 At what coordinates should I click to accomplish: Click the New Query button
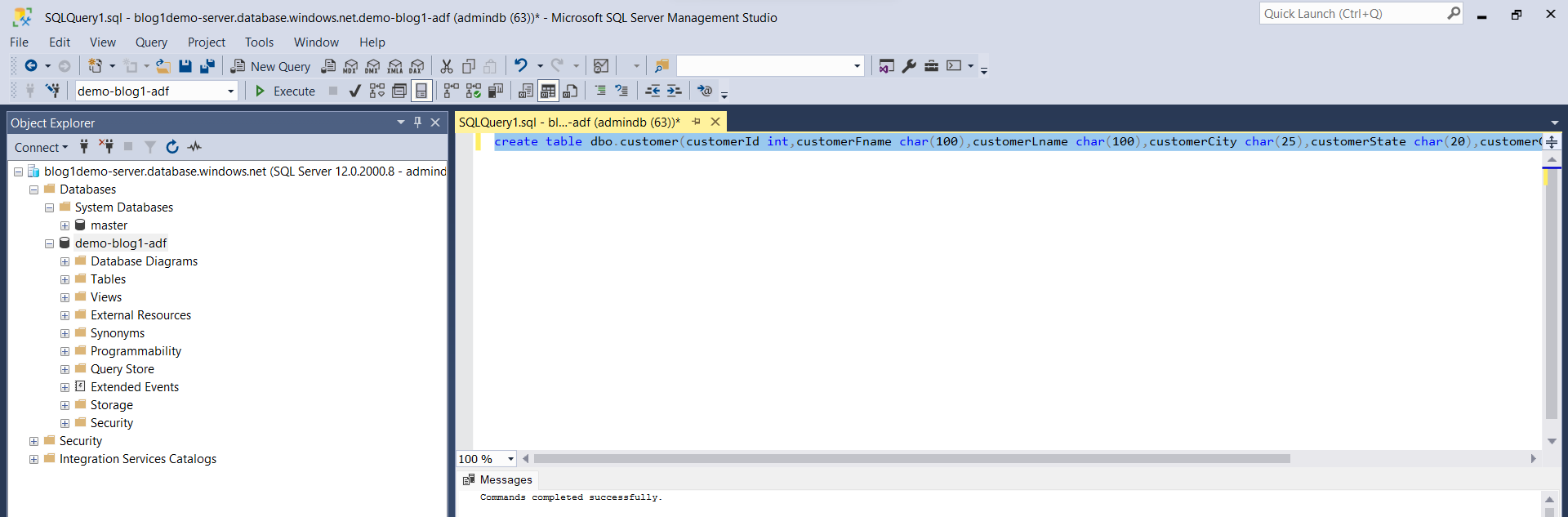(270, 66)
